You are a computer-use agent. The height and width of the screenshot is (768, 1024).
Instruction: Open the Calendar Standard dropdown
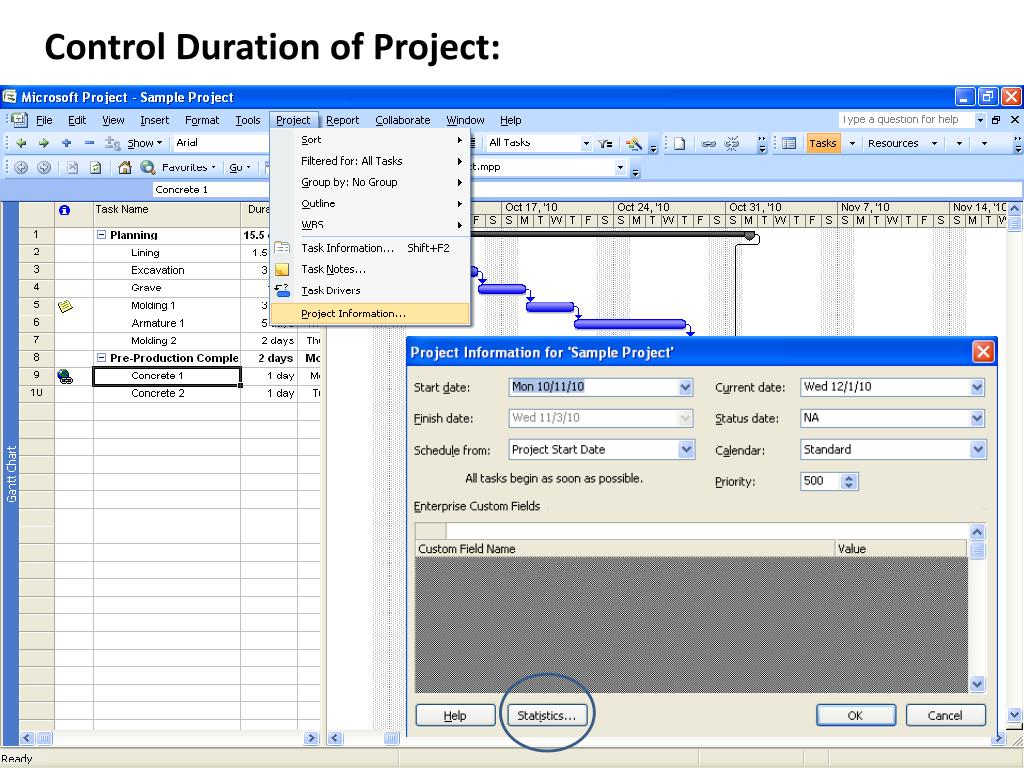977,449
